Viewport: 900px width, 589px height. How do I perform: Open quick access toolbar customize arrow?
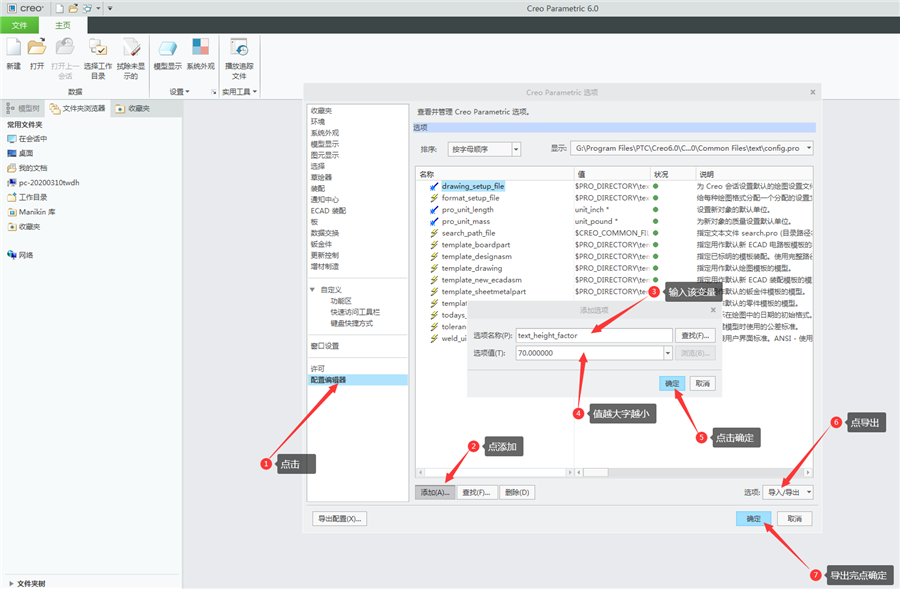click(x=110, y=9)
